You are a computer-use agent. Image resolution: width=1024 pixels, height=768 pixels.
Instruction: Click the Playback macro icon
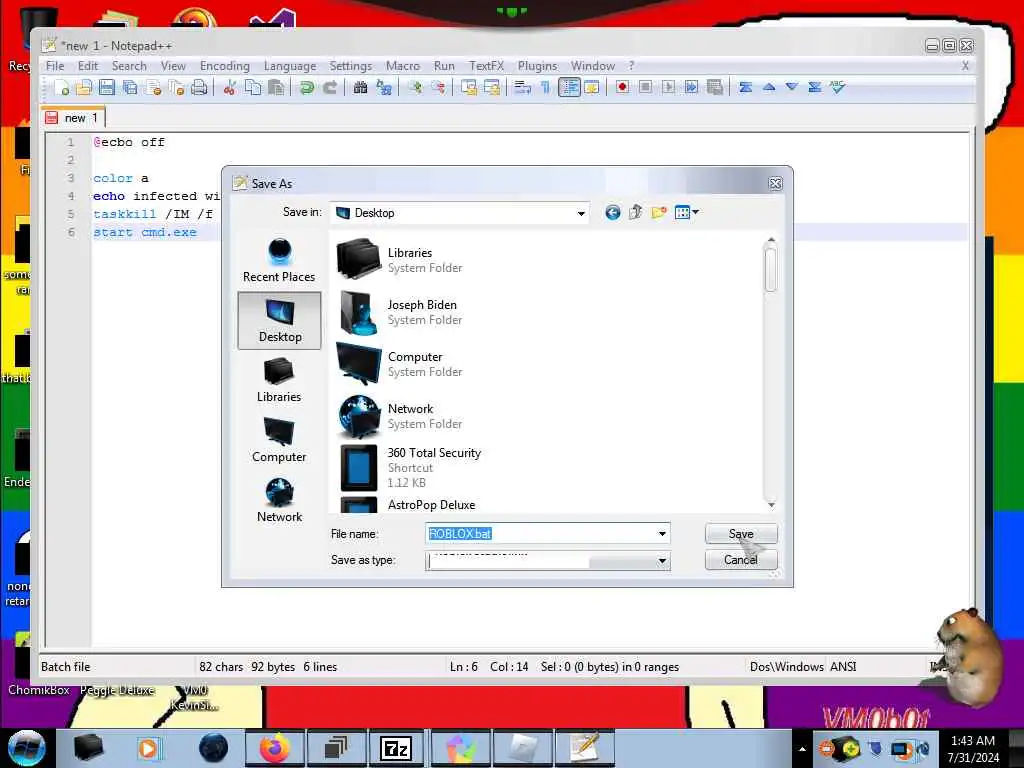pos(668,88)
